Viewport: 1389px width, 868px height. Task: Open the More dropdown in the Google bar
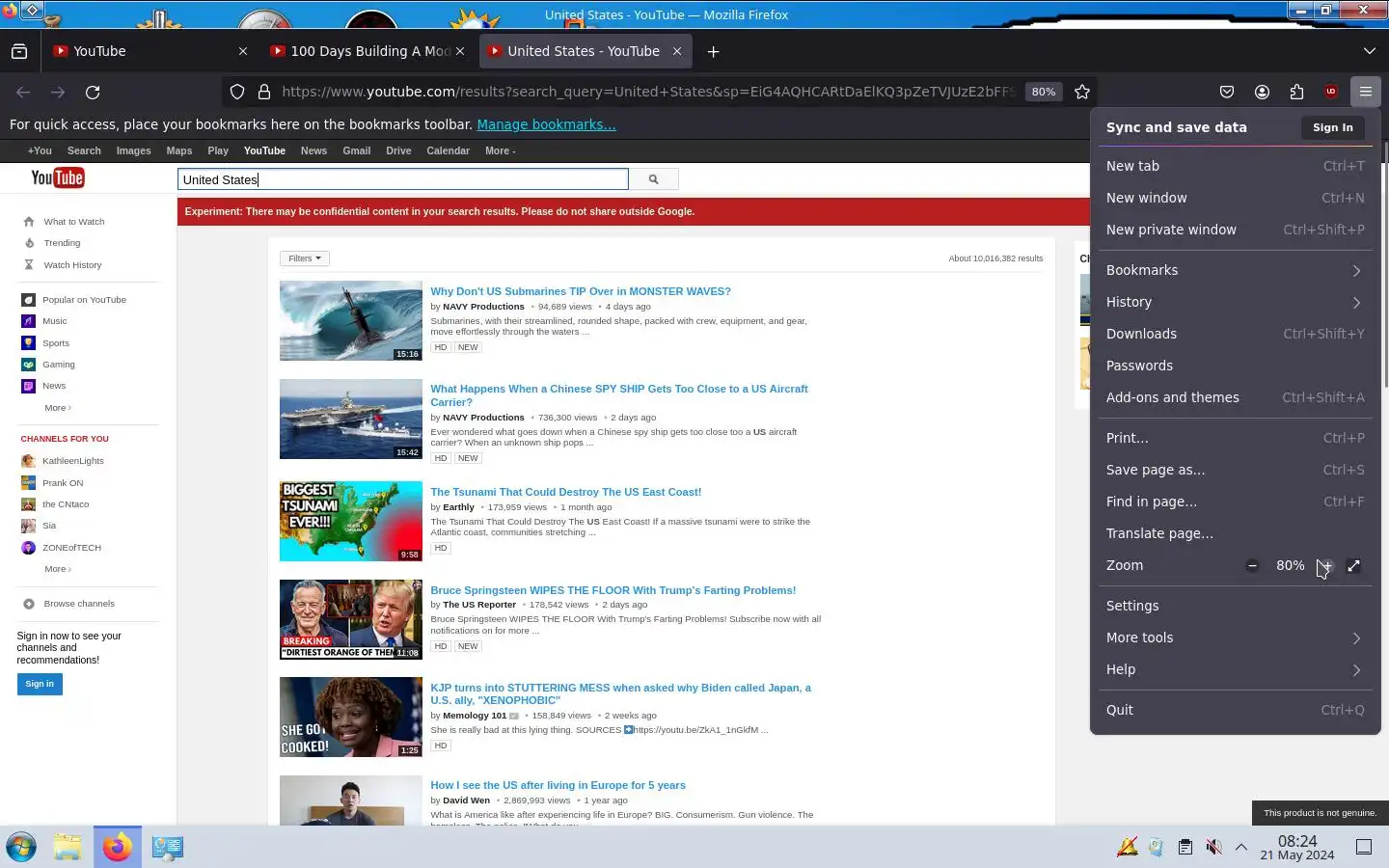(x=500, y=150)
